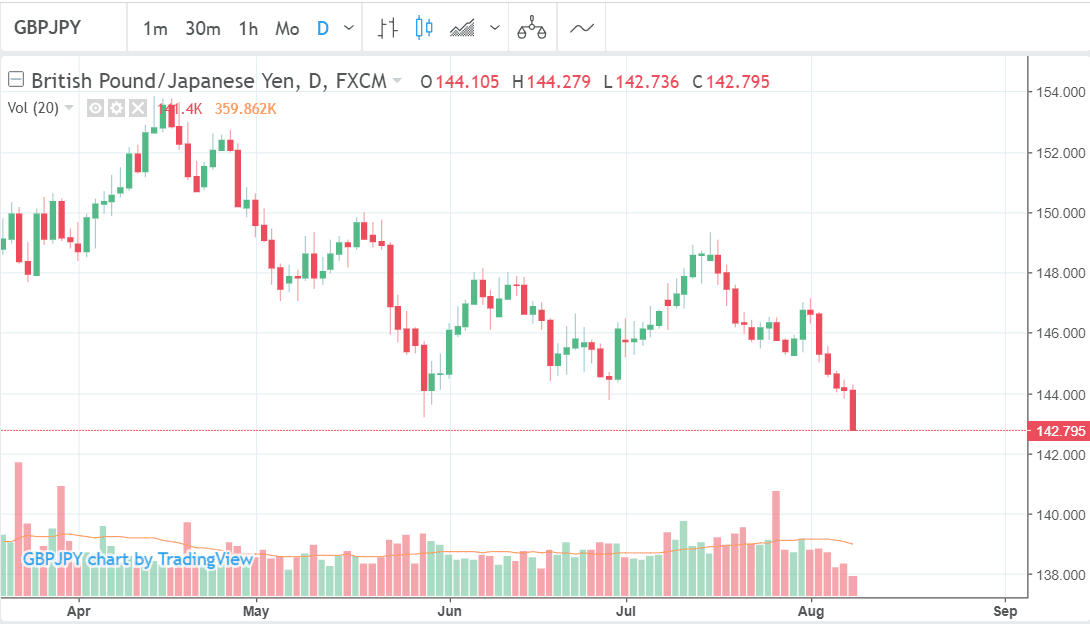Open dropdown arrow next to indicators icon
This screenshot has width=1090, height=624.
(x=494, y=28)
